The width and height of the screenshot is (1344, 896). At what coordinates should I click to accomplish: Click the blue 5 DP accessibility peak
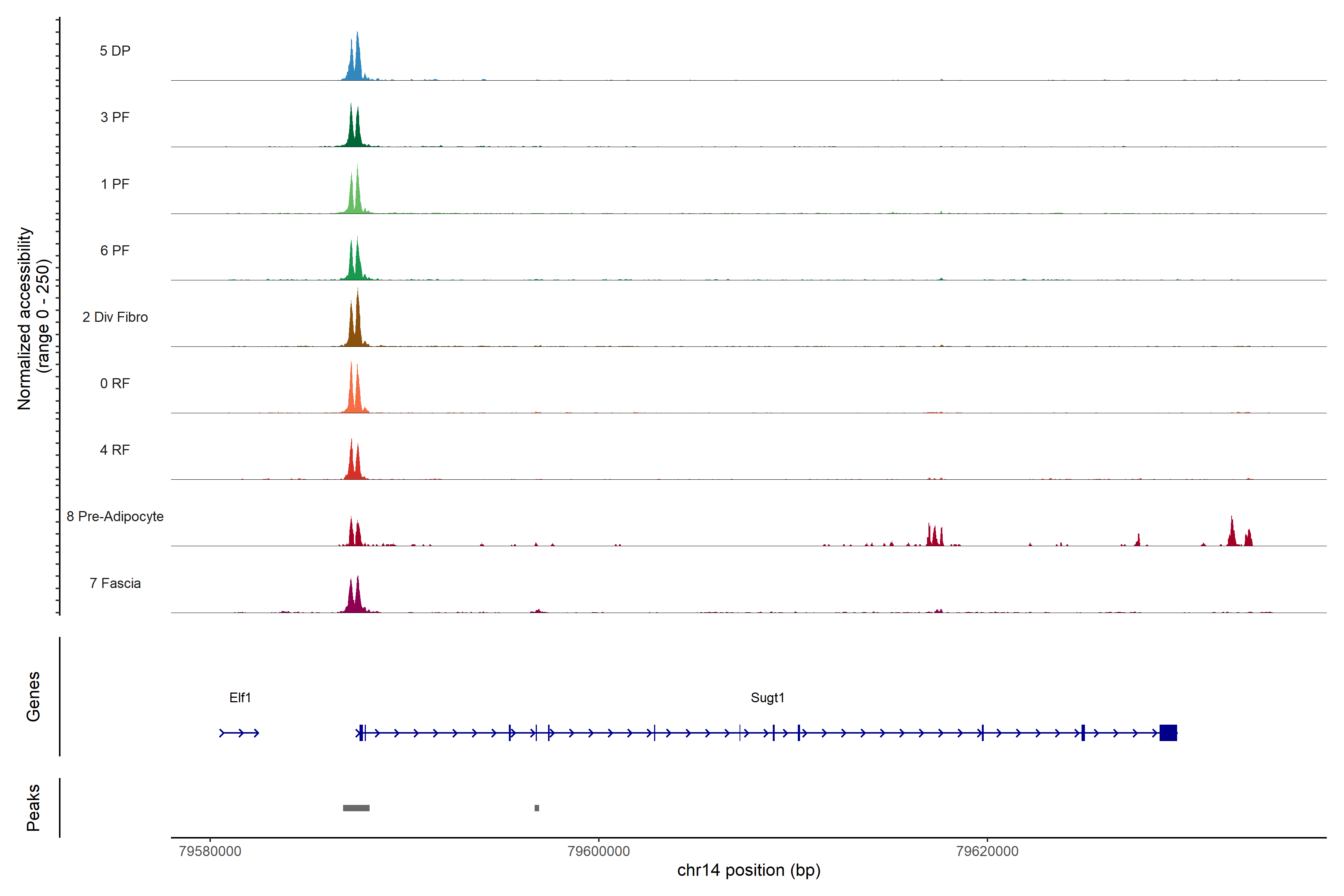pyautogui.click(x=357, y=63)
